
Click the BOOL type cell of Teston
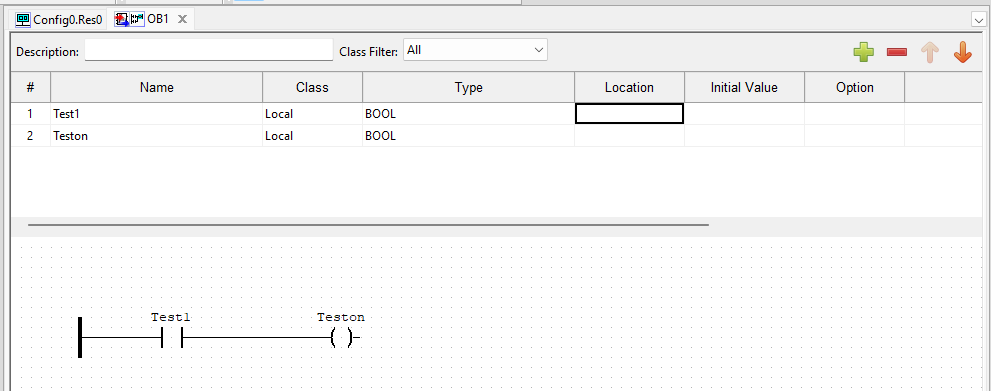click(x=468, y=136)
